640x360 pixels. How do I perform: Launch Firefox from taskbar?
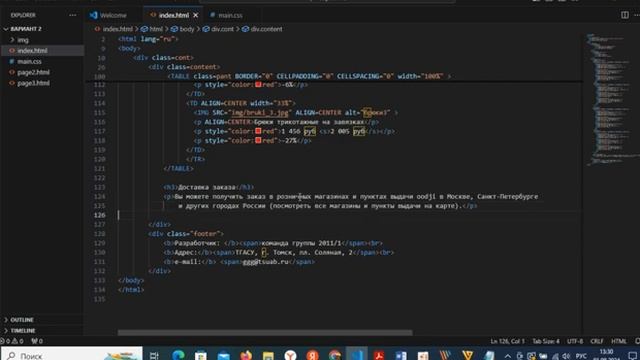(x=246, y=355)
